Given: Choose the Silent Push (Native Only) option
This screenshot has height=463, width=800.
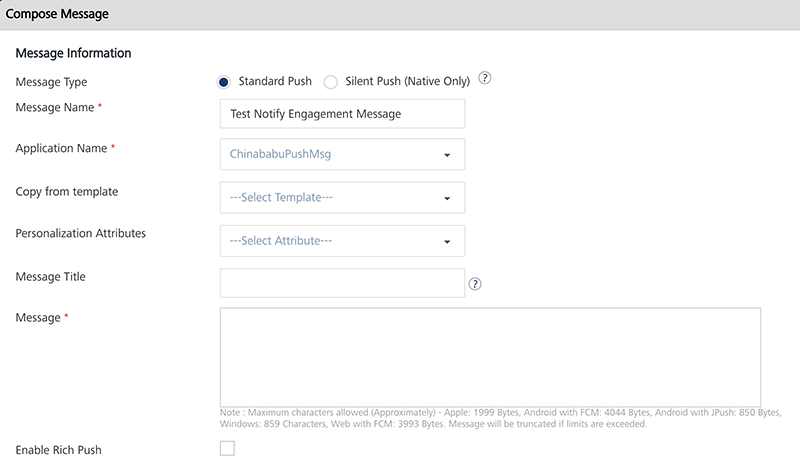Looking at the screenshot, I should 331,82.
